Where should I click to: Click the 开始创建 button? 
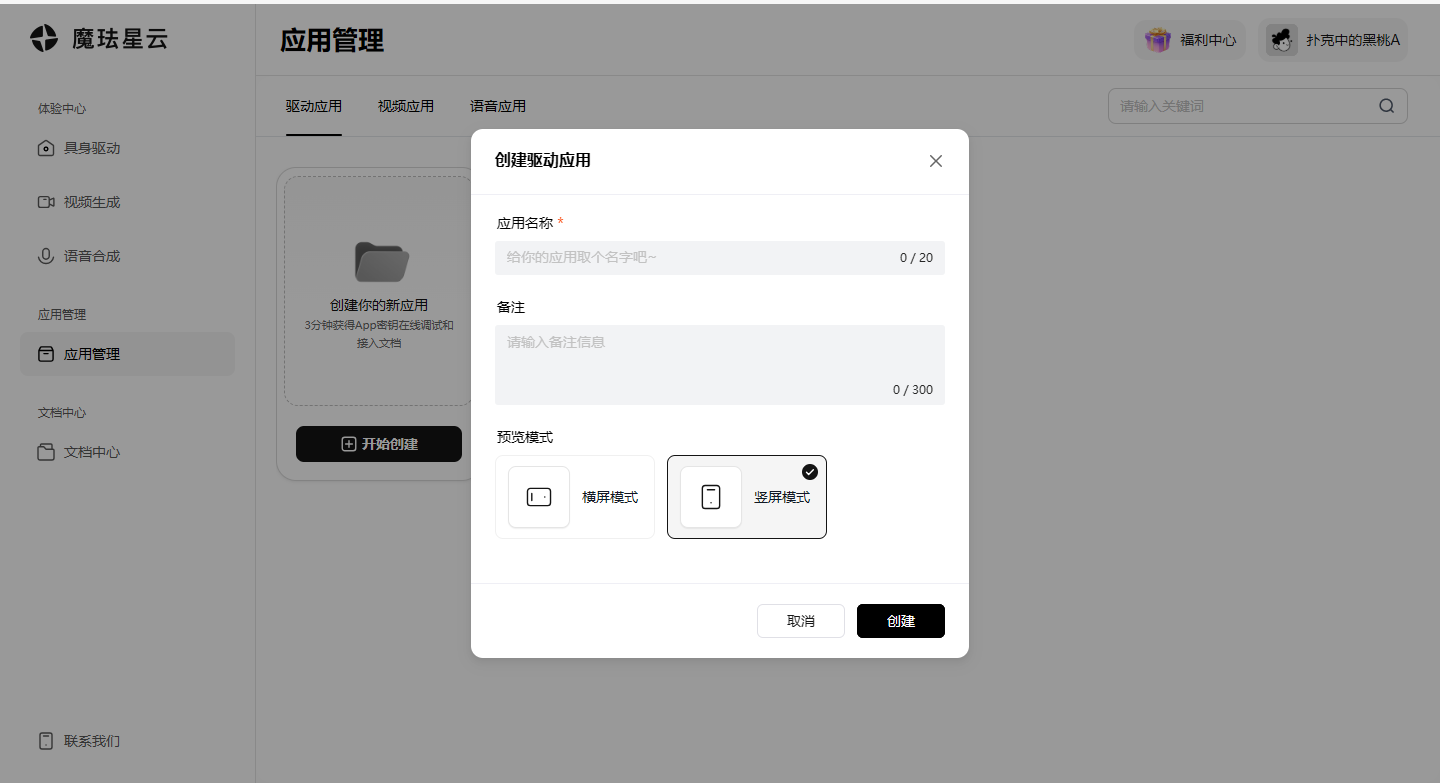point(379,444)
